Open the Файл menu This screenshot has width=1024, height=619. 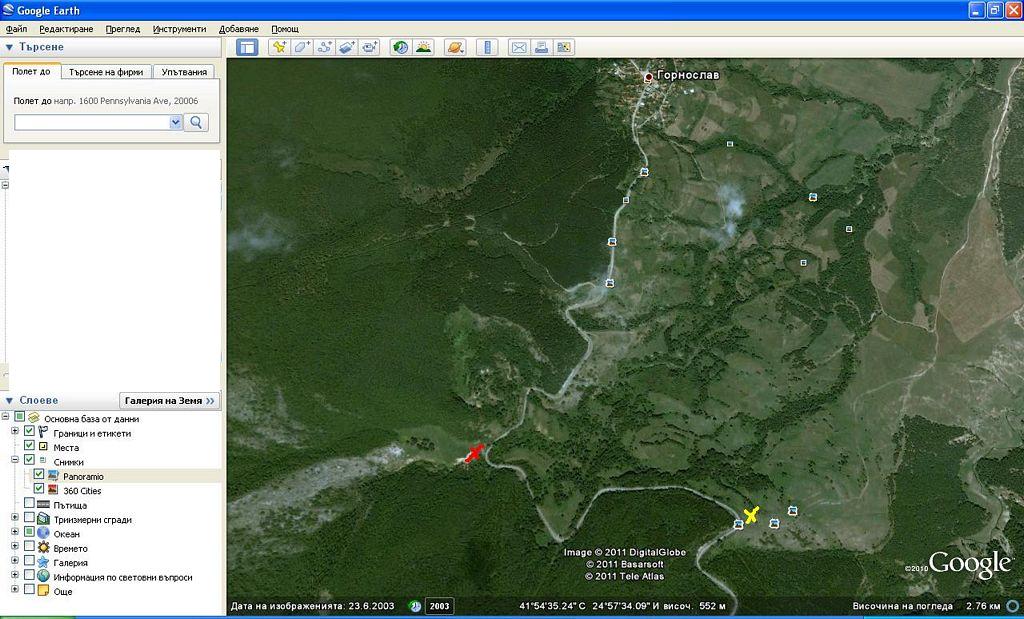(16, 29)
